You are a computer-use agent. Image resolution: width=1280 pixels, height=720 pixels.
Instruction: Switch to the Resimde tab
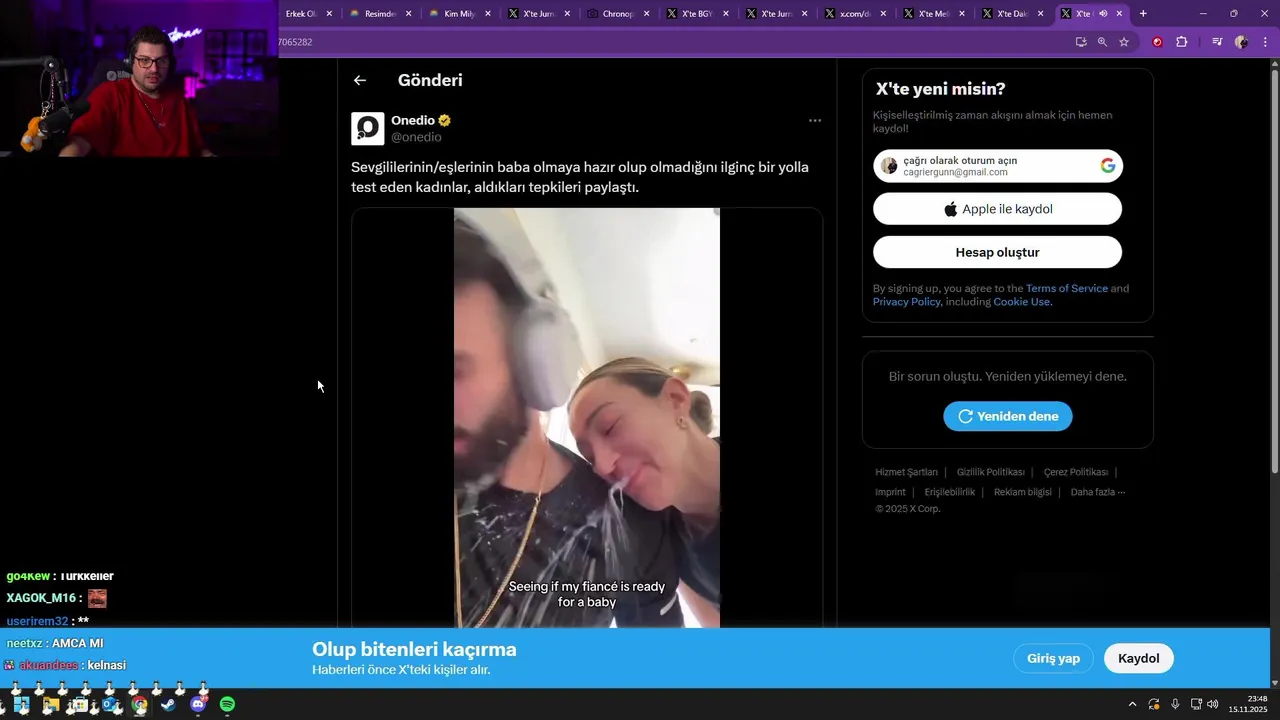pyautogui.click(x=380, y=14)
